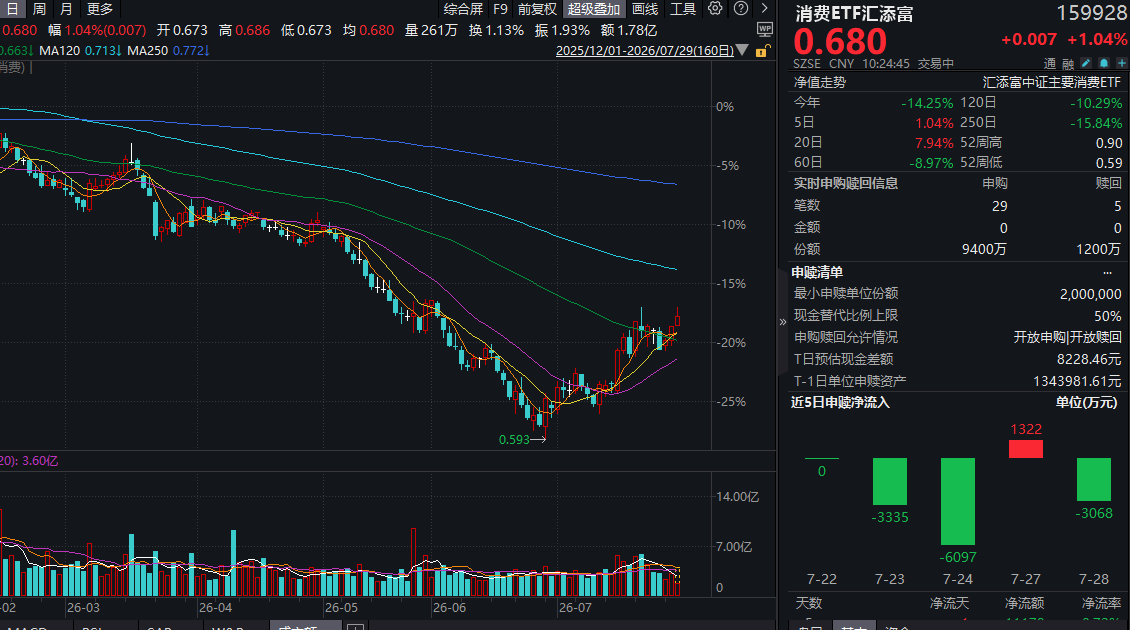Screen dimensions: 1130x630
Task: Click the 7-27 red inflow bar
Action: tap(1026, 449)
